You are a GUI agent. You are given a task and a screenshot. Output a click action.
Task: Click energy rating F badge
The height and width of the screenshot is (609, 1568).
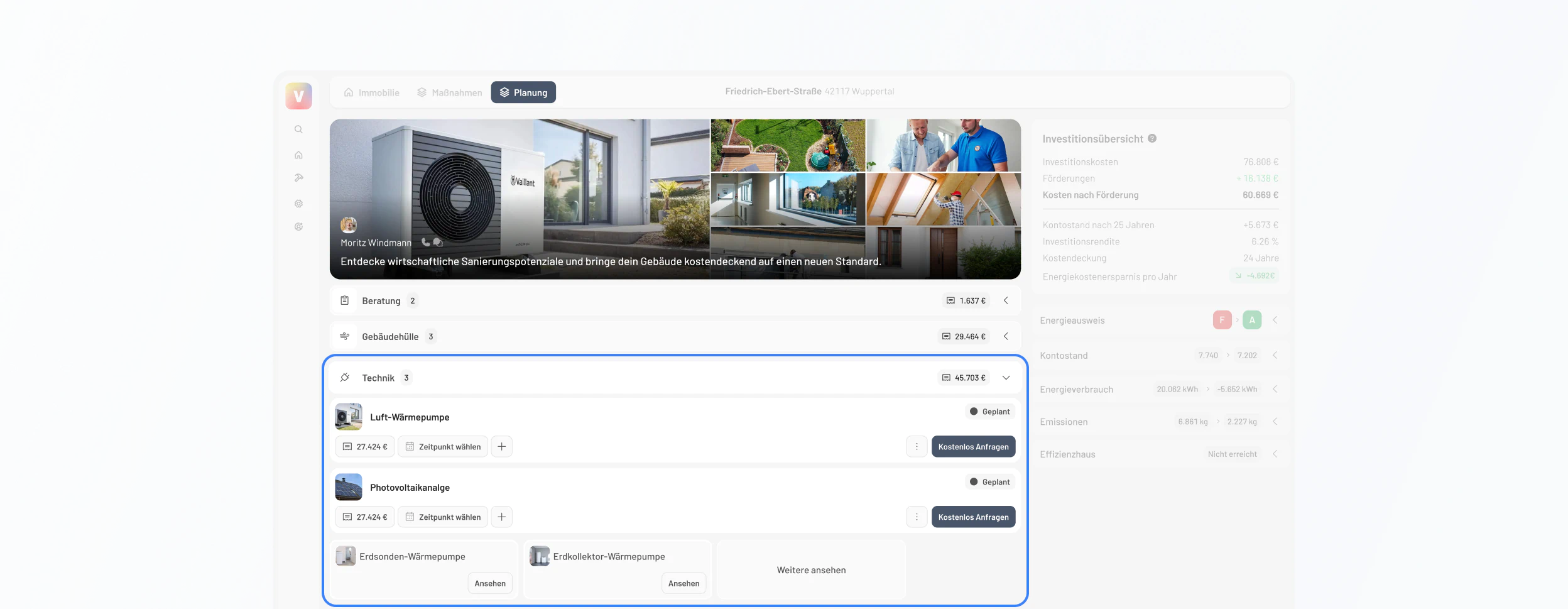[x=1222, y=320]
